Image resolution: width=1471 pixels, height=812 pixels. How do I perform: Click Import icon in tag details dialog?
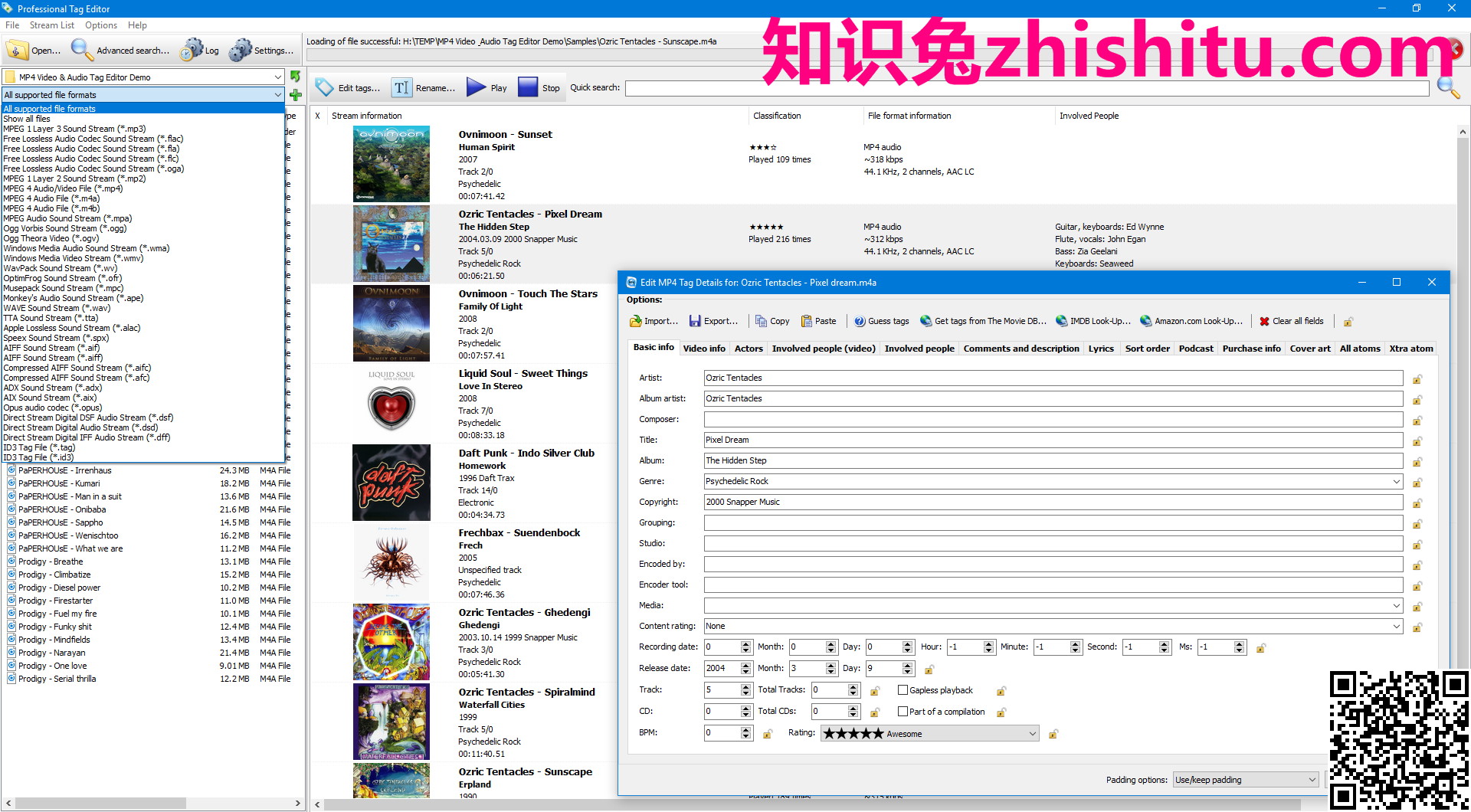(635, 321)
